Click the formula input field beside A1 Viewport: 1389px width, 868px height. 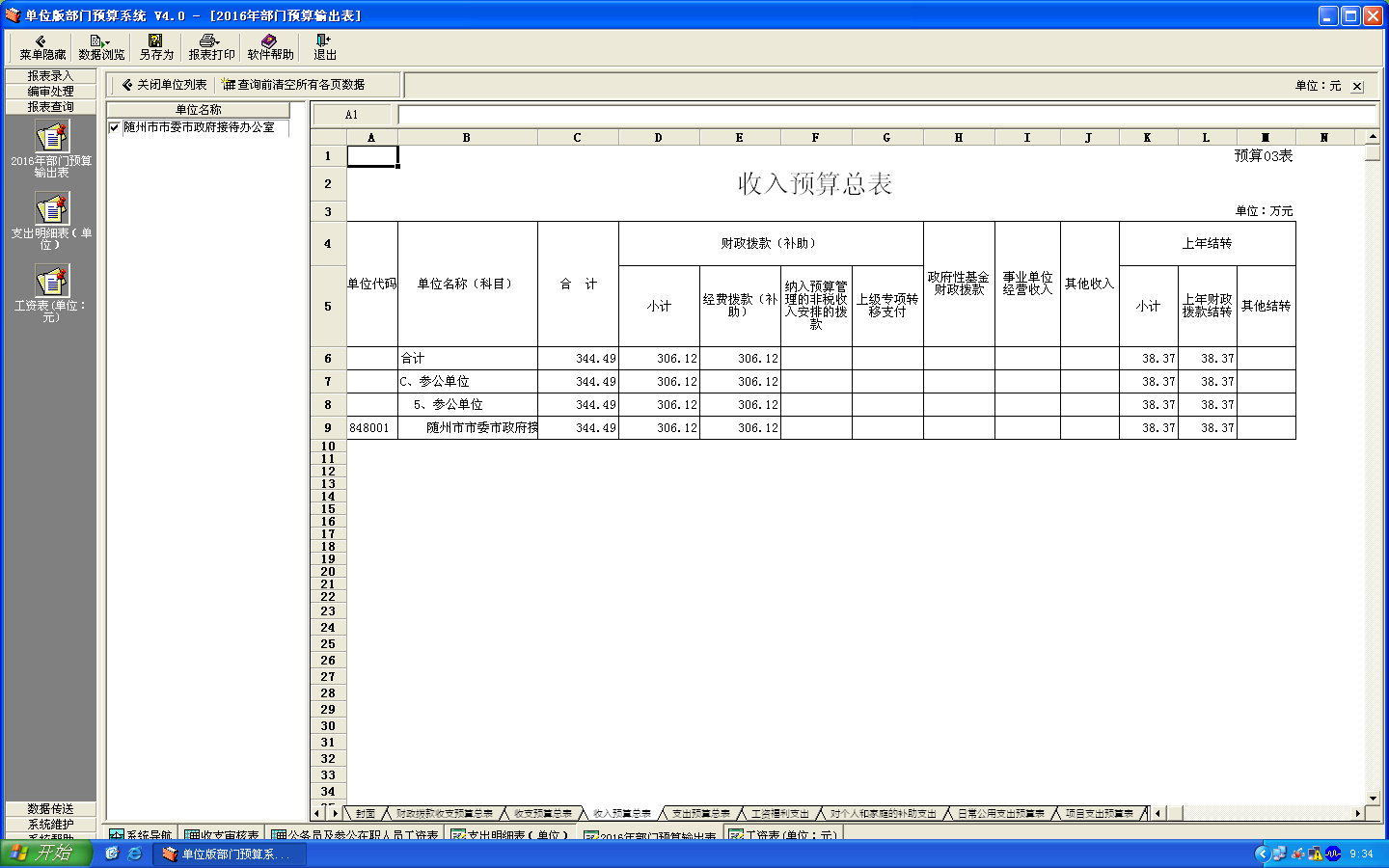point(885,115)
